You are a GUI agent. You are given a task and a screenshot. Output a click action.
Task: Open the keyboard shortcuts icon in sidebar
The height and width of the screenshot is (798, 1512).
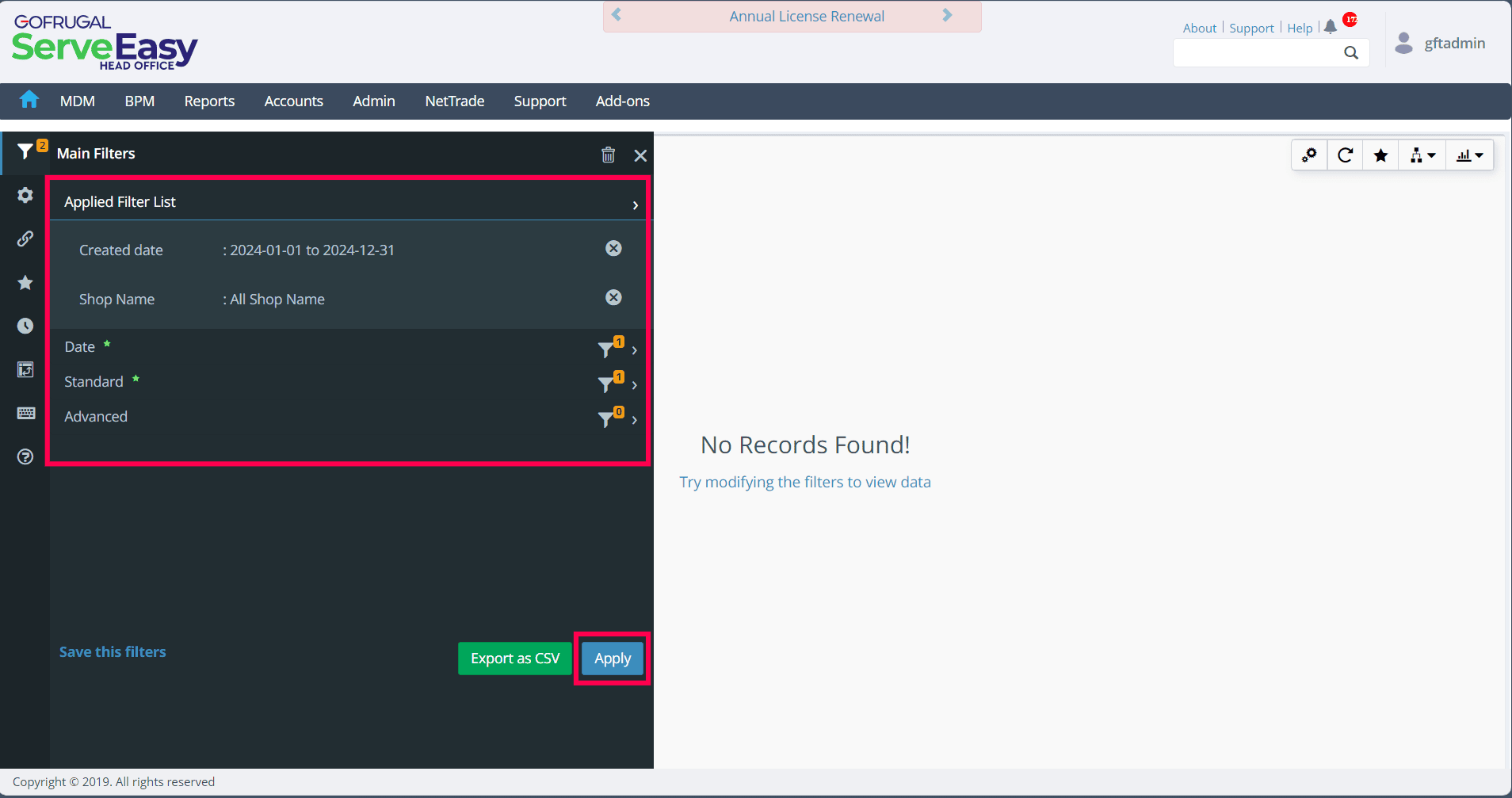(x=25, y=413)
